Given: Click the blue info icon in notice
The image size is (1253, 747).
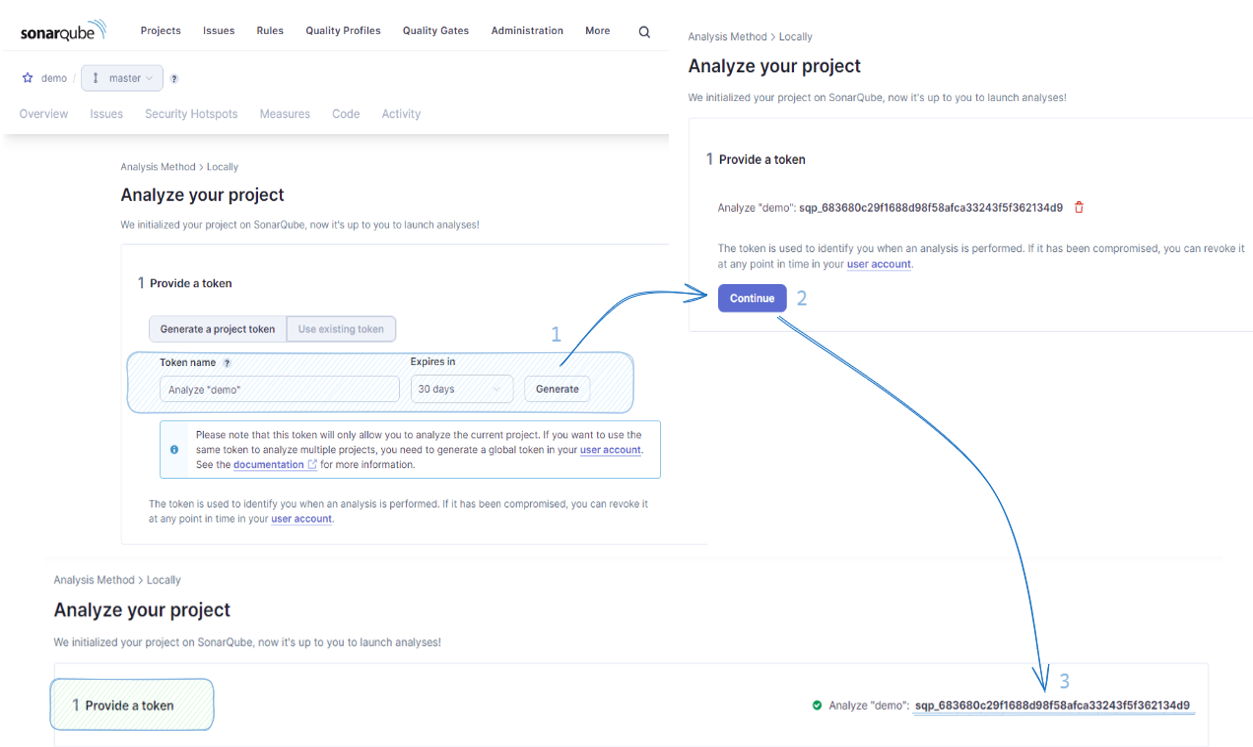Looking at the screenshot, I should tap(174, 450).
